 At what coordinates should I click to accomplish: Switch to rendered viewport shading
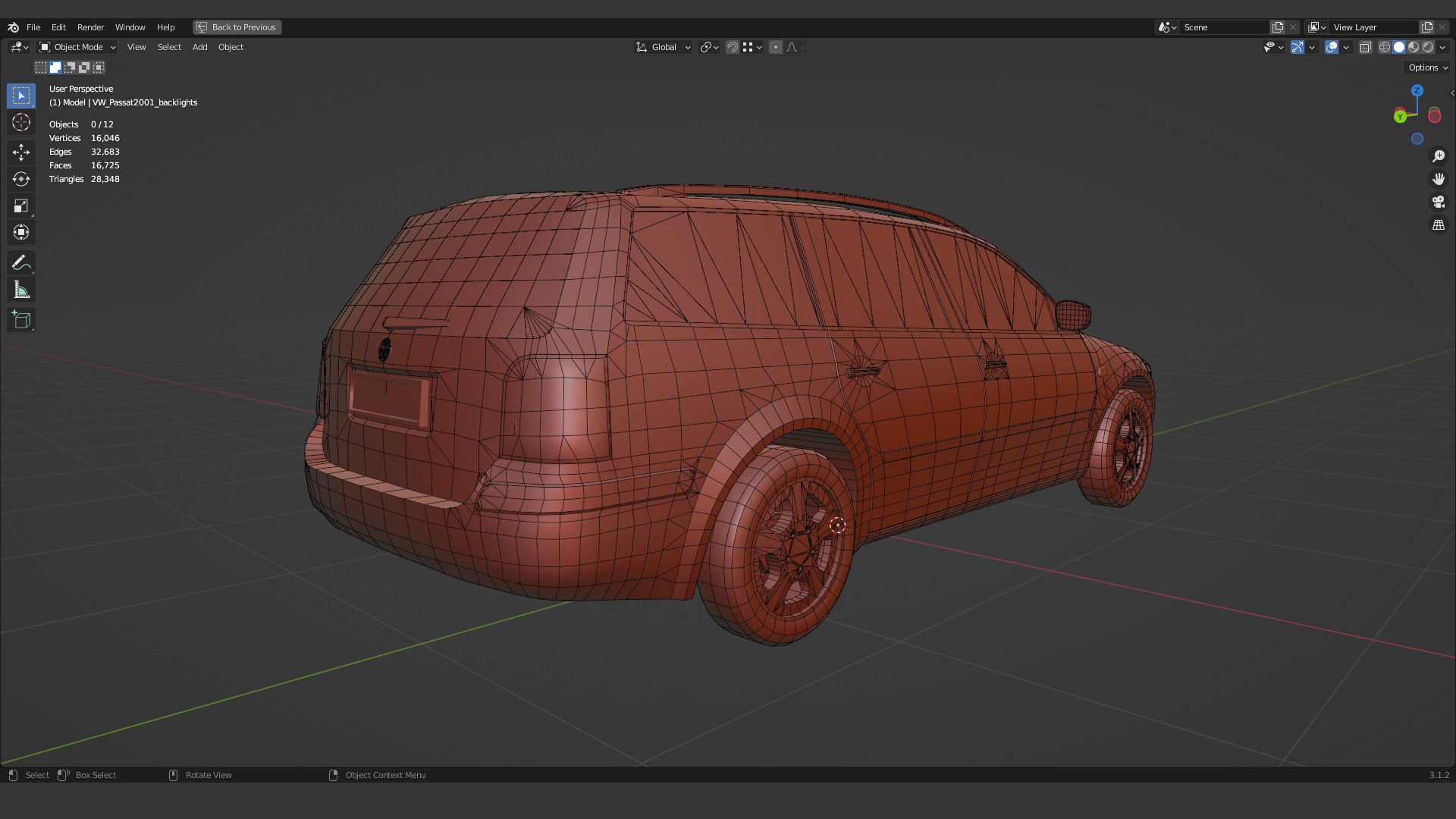click(1428, 47)
